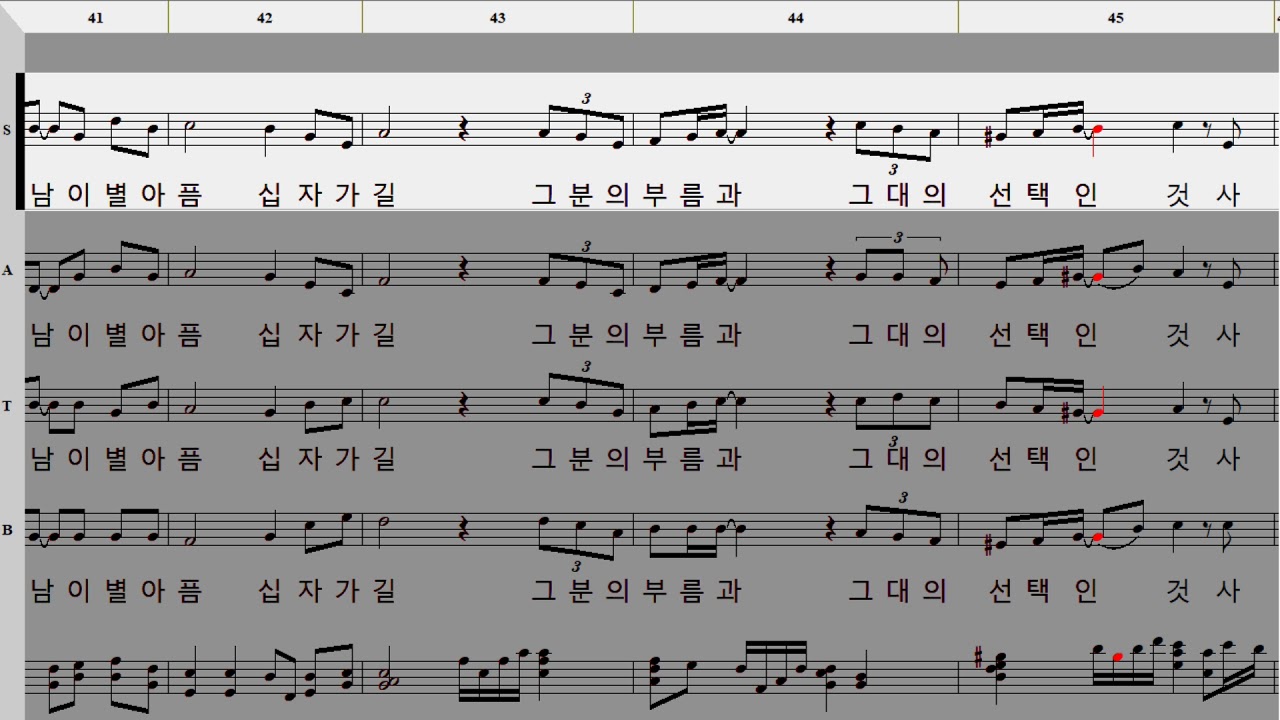
Task: Click tenor lyric '남 이 별 아 픔'
Action: pos(116,458)
